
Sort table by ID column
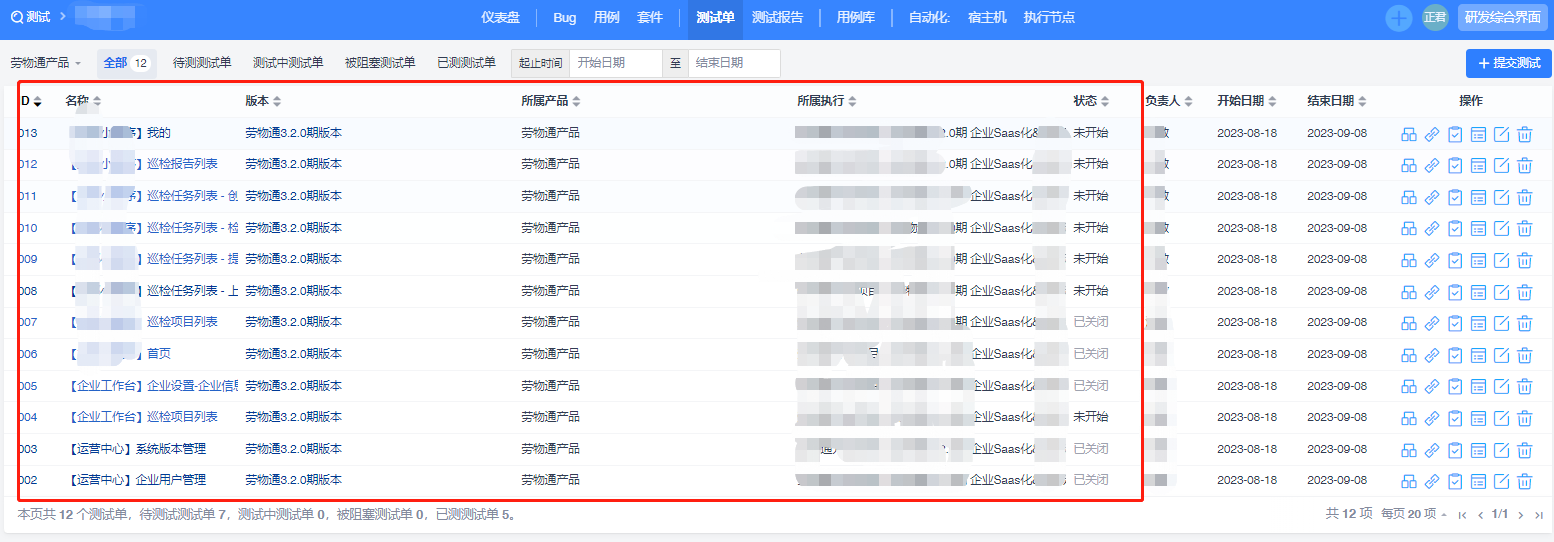(x=31, y=101)
